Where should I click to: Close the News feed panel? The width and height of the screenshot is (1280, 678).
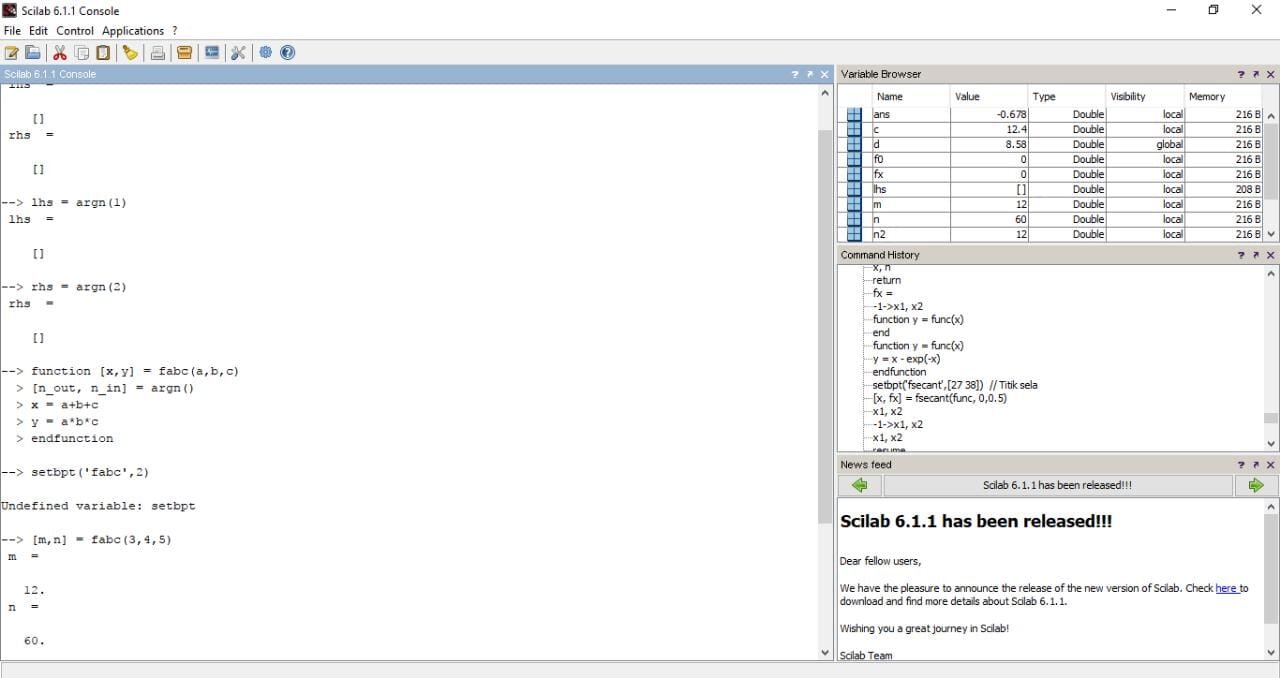1270,465
